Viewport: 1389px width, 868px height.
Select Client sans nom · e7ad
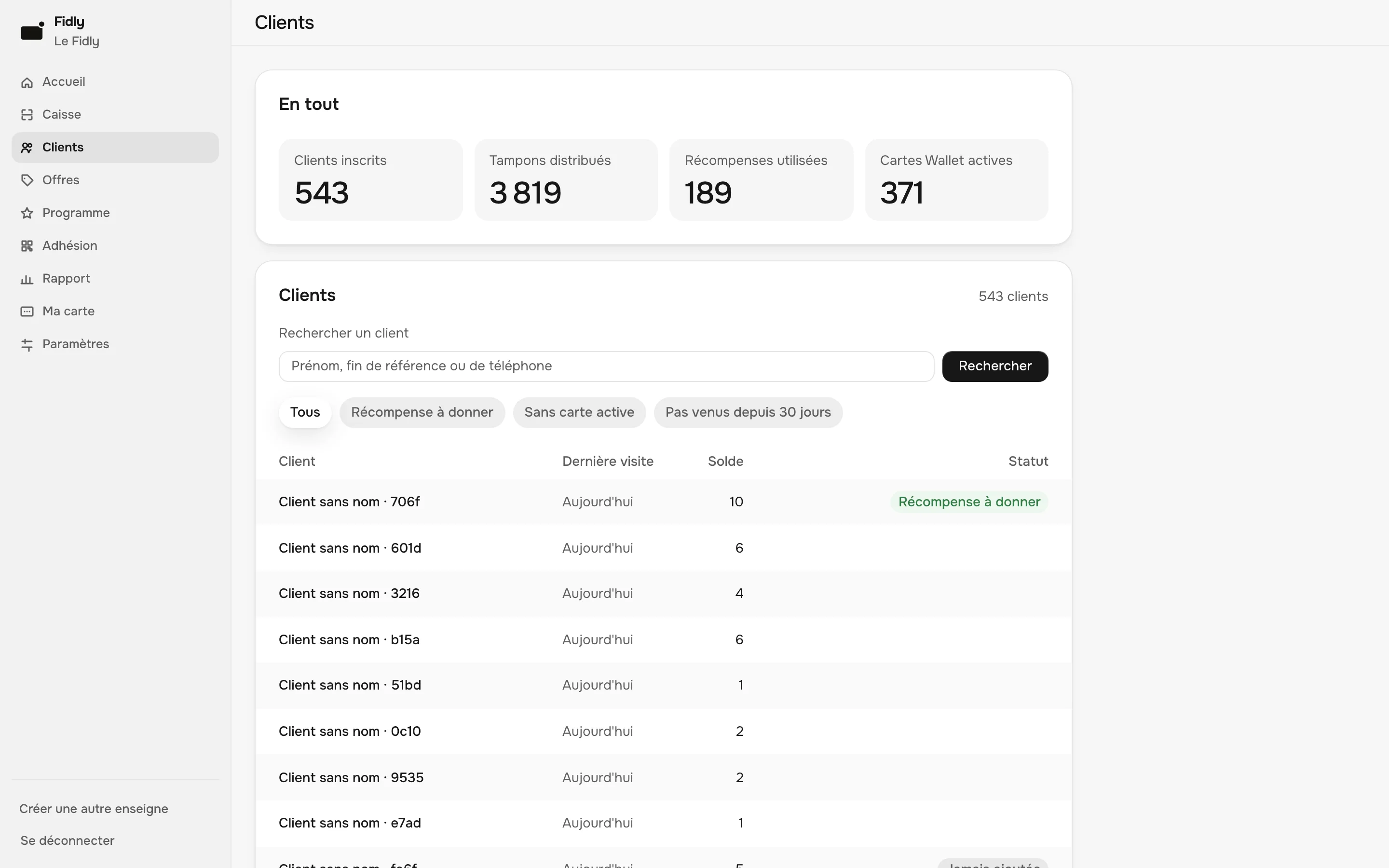pyautogui.click(x=664, y=823)
